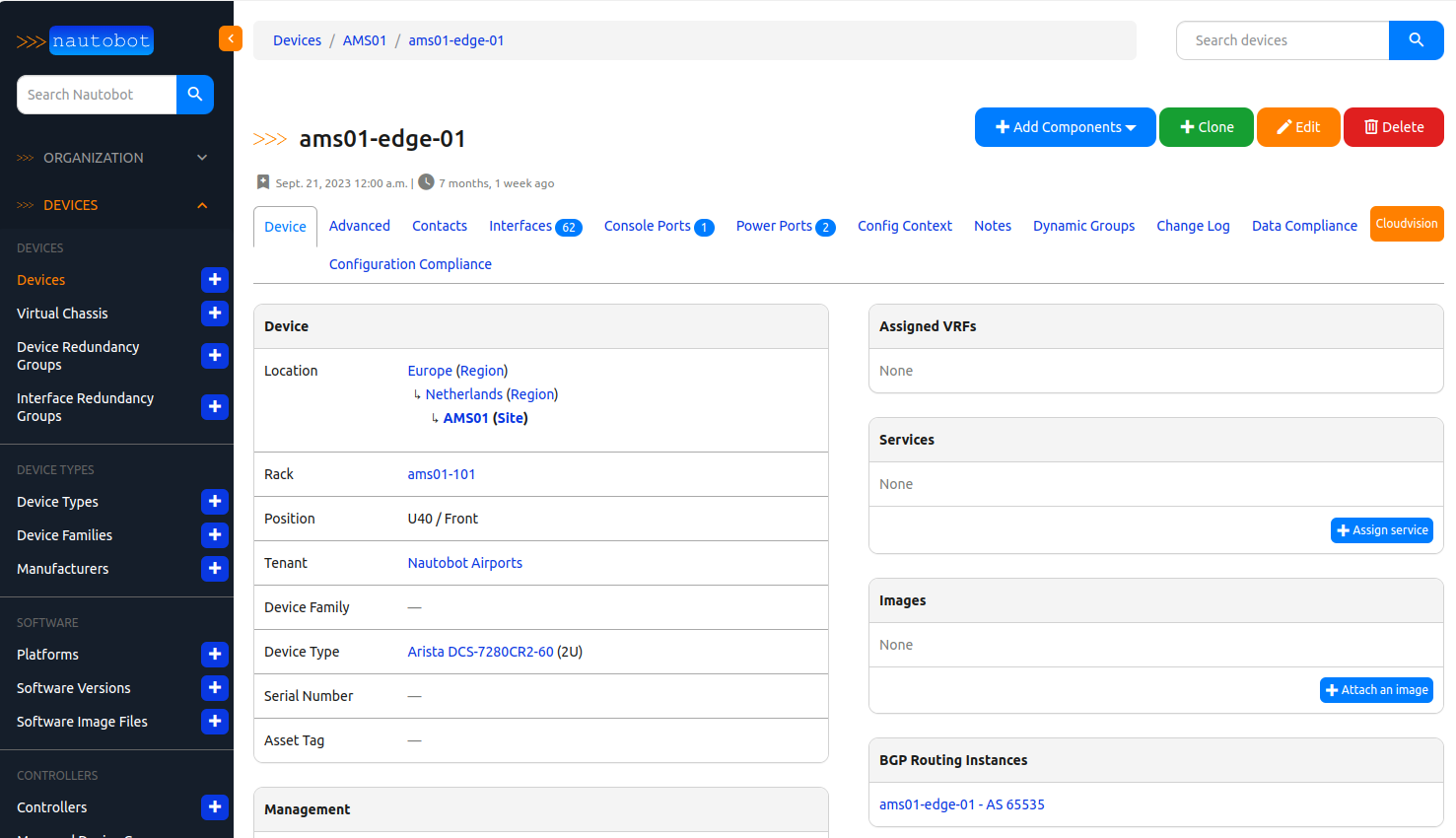This screenshot has height=838, width=1456.
Task: Click the sidebar search magnifier button
Action: coord(195,95)
